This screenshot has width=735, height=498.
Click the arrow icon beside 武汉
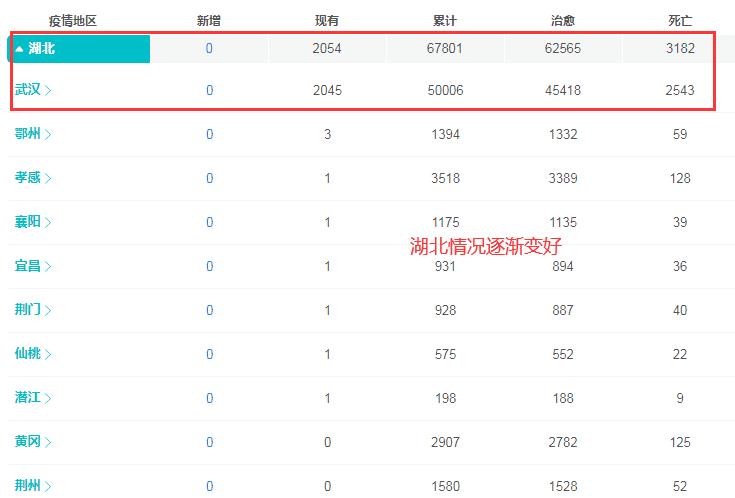tap(49, 91)
